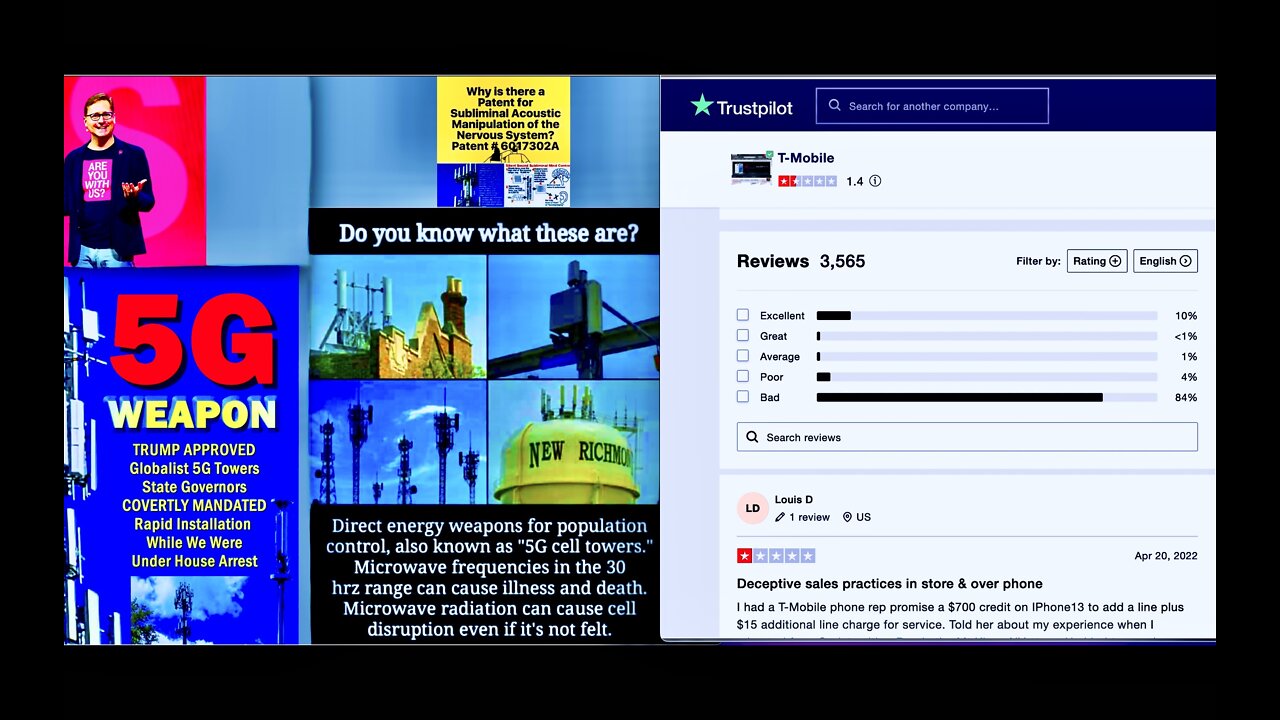Click the one-star rating on Louis D's review
This screenshot has width=1280, height=720.
[x=776, y=556]
